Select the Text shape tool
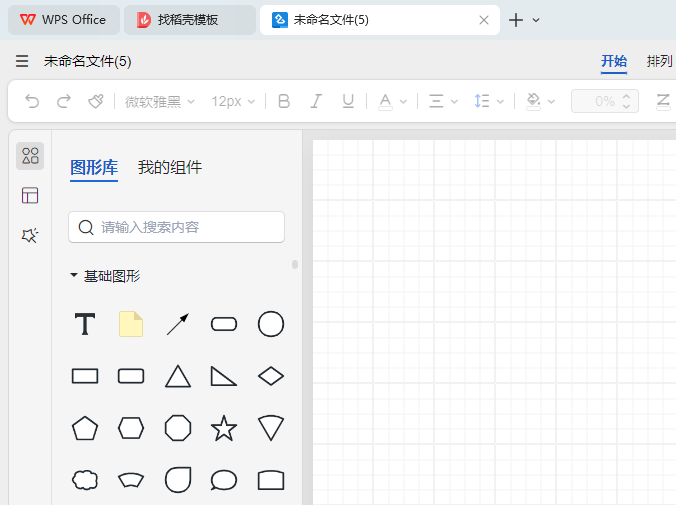The width and height of the screenshot is (676, 505). [85, 324]
